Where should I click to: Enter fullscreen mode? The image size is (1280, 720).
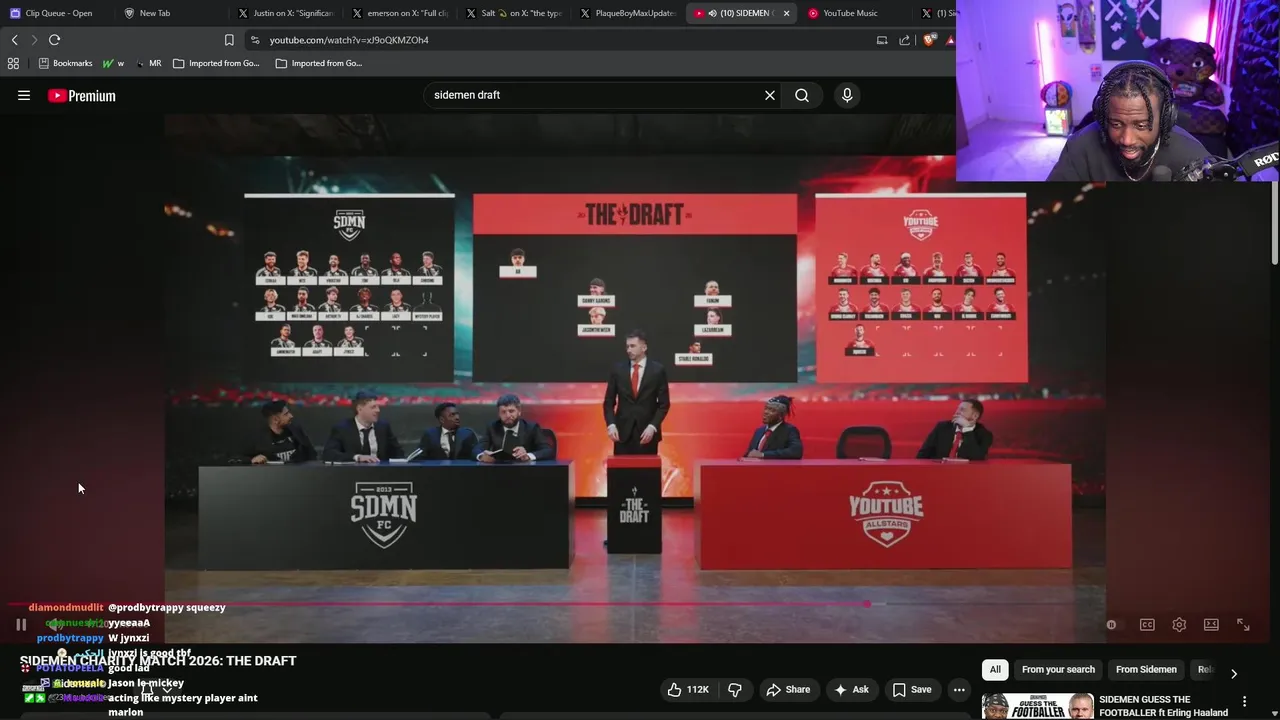click(x=1243, y=625)
